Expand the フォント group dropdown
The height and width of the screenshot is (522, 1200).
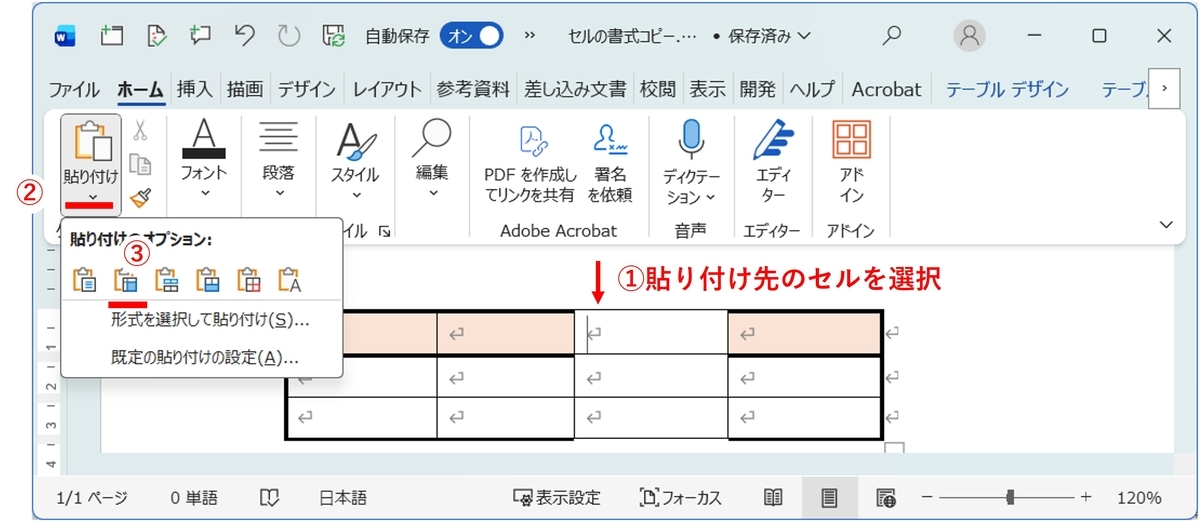(x=203, y=196)
